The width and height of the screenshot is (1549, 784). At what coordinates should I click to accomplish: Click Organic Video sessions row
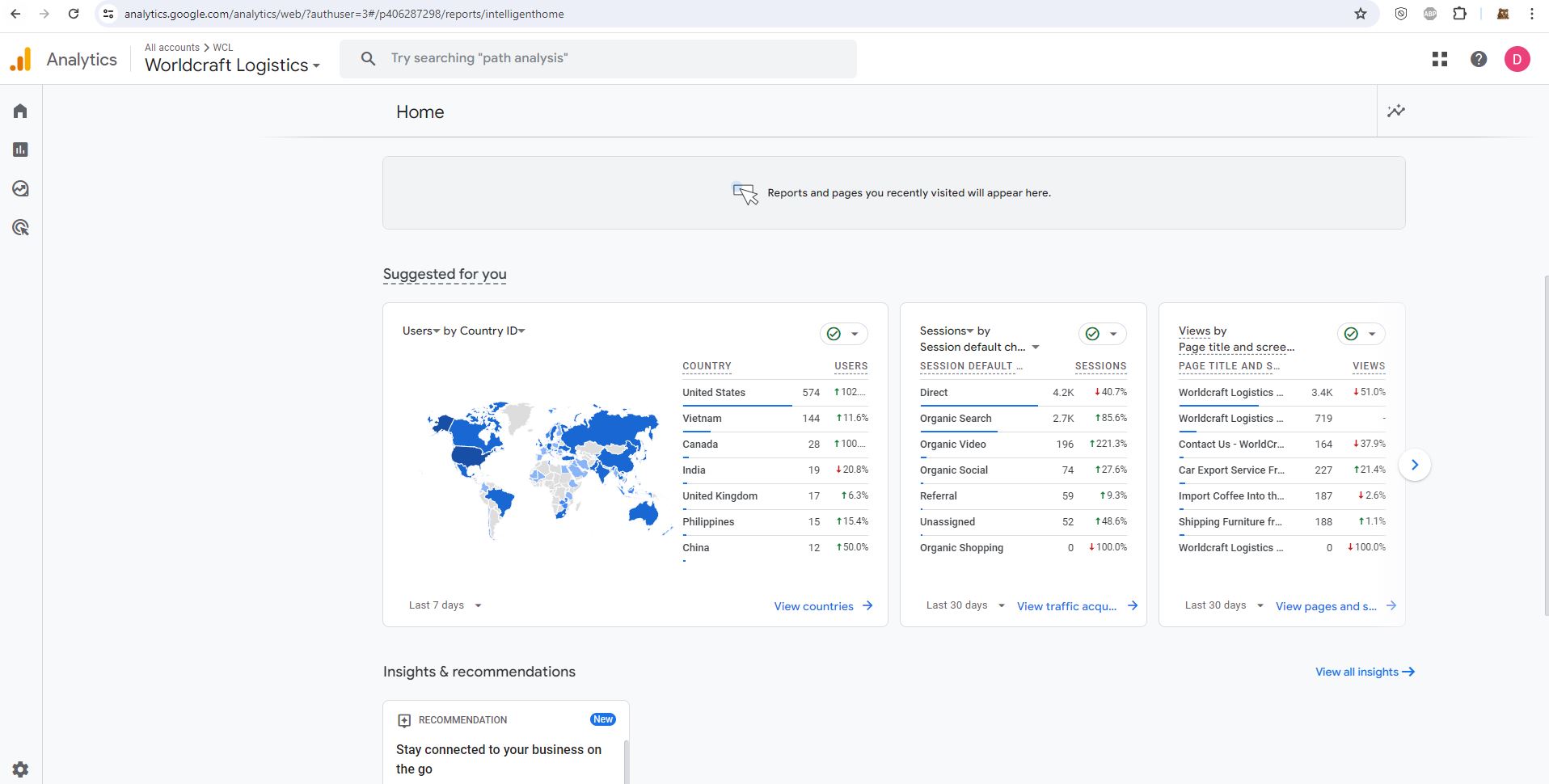(x=1023, y=445)
